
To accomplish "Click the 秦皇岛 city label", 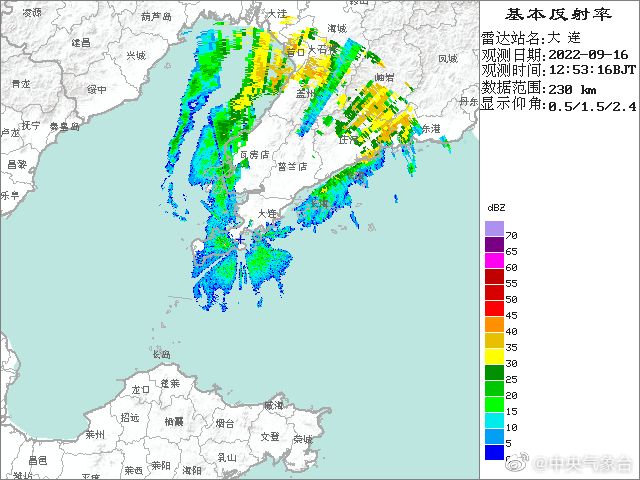I will pyautogui.click(x=64, y=127).
